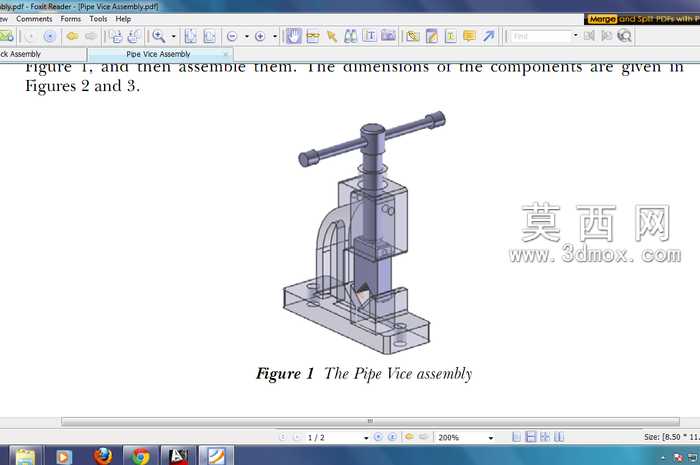This screenshot has height=465, width=700.
Task: Open the page number dropdown arrow
Action: 366,438
